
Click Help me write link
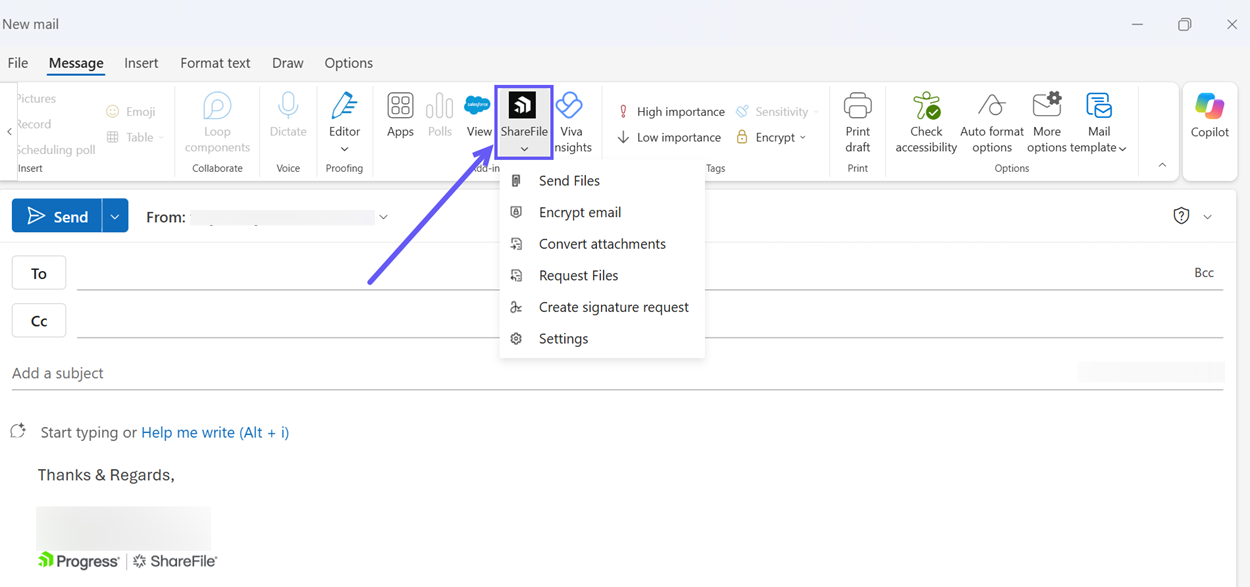pyautogui.click(x=215, y=433)
